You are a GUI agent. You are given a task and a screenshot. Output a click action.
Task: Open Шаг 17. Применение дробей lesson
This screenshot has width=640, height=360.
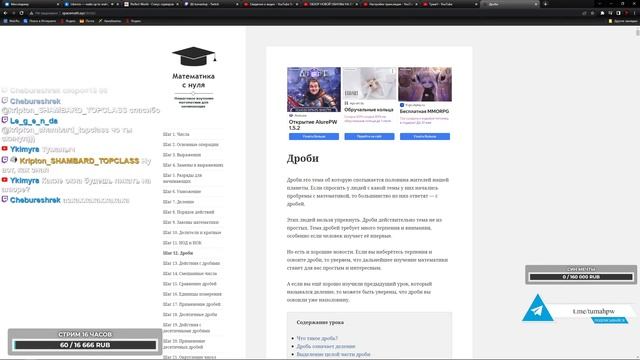pos(191,304)
